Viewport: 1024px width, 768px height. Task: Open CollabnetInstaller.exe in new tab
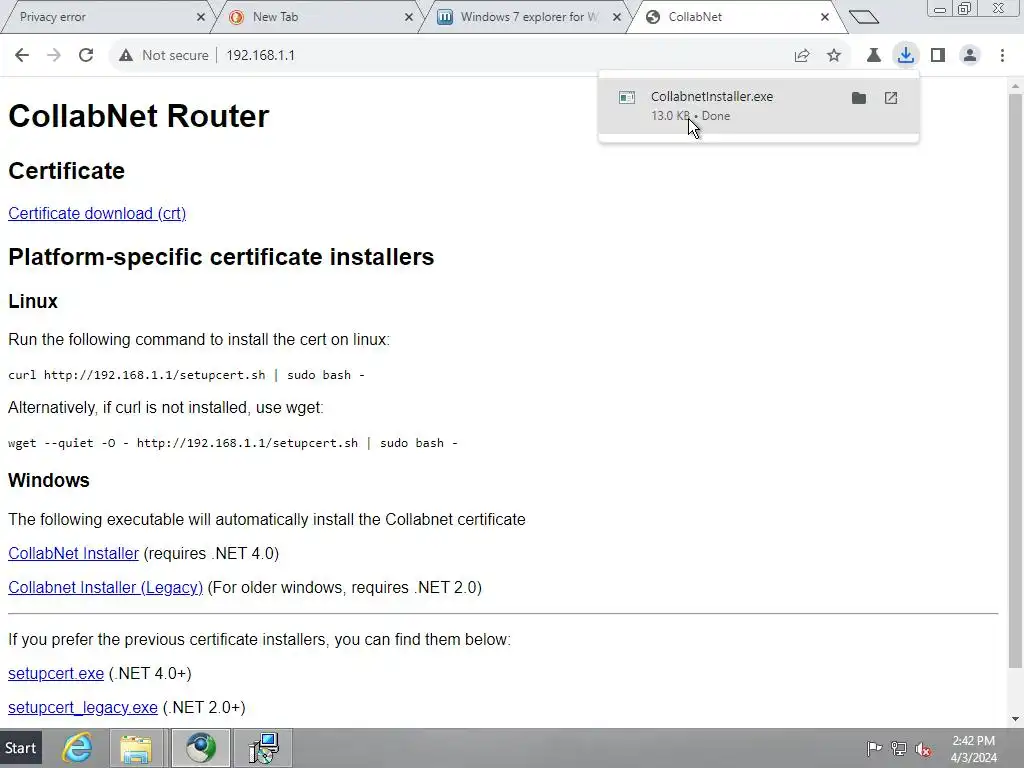coord(891,98)
